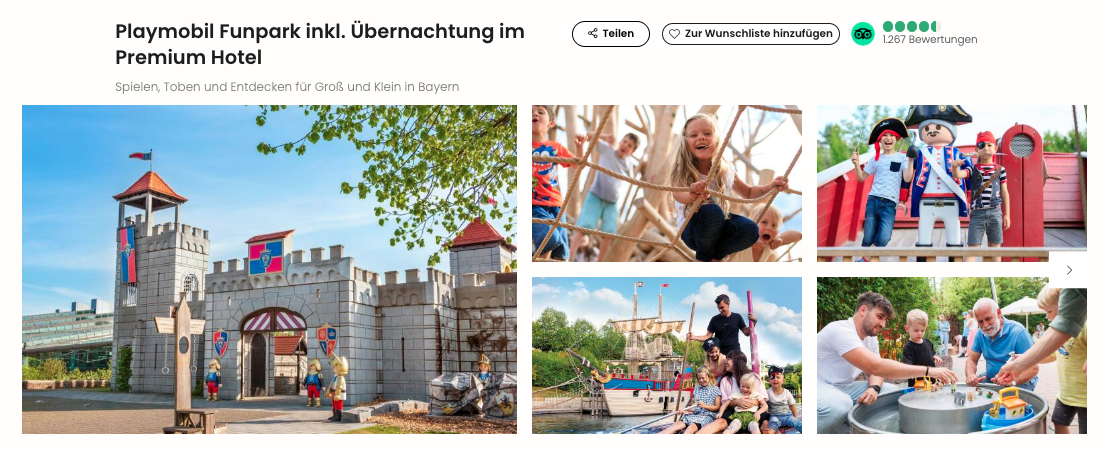Click the first green rating bubble
Screen dimensions: 1108x449
[888, 26]
